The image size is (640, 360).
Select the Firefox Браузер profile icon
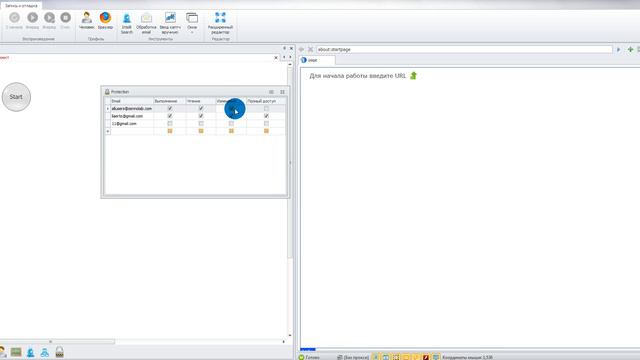coord(105,18)
